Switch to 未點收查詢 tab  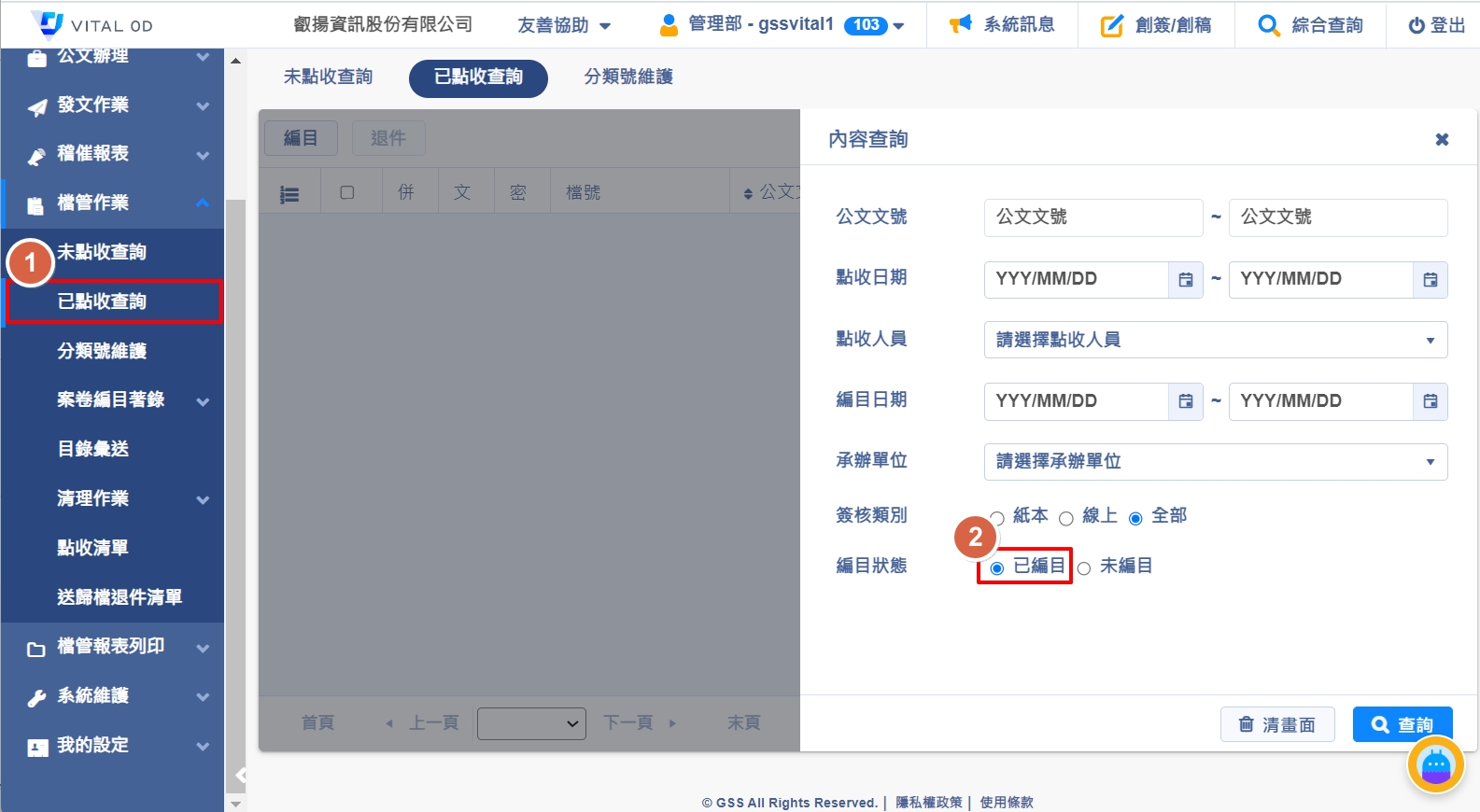[328, 77]
